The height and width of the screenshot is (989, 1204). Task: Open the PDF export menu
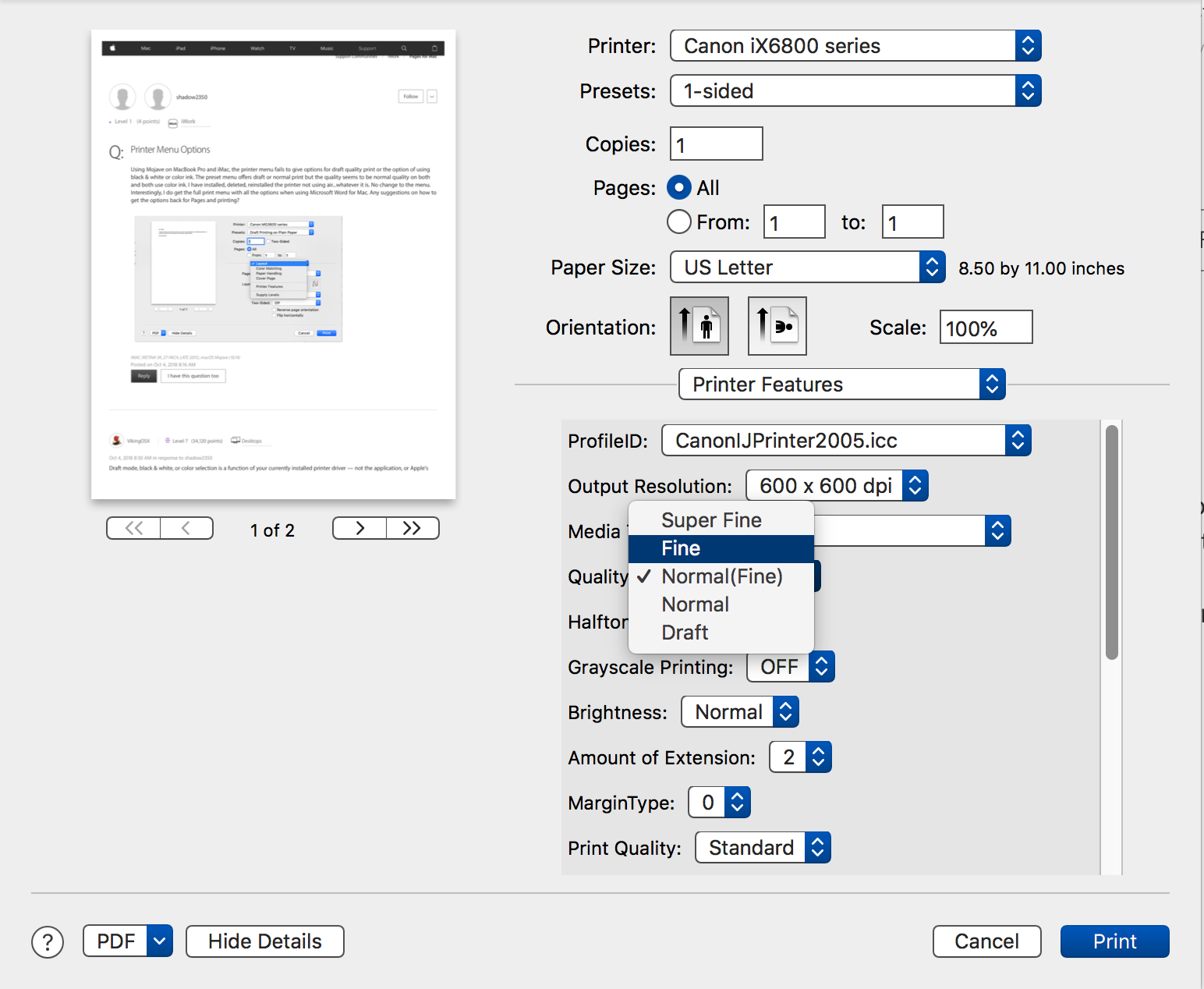click(x=127, y=941)
